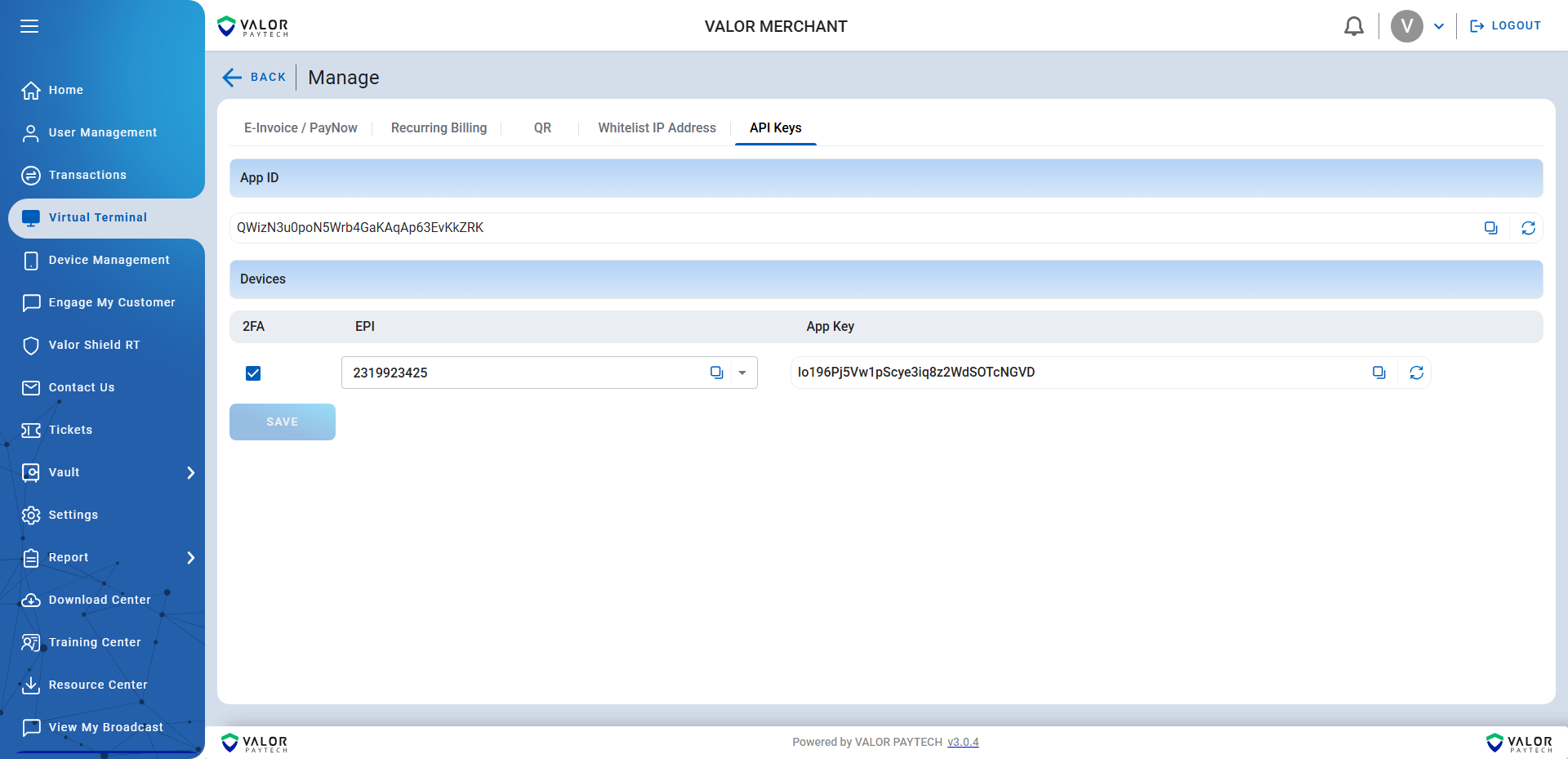
Task: Click the Home house icon
Action: click(31, 90)
